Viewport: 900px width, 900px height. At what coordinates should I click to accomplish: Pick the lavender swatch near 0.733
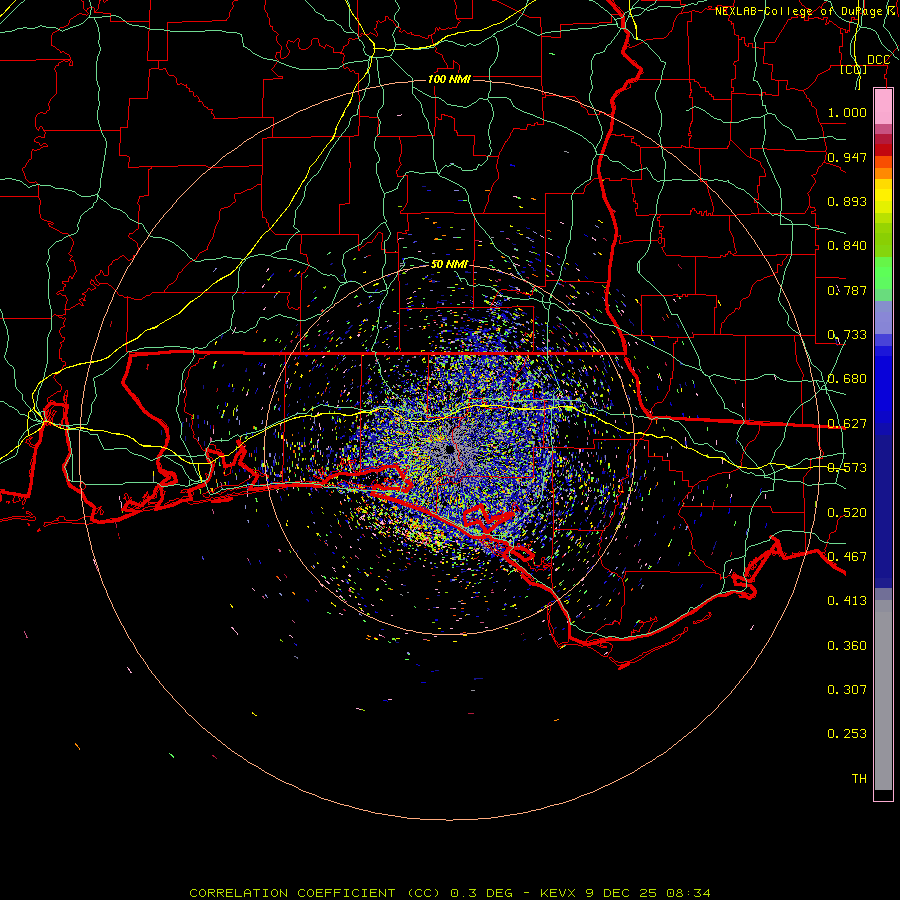click(883, 317)
